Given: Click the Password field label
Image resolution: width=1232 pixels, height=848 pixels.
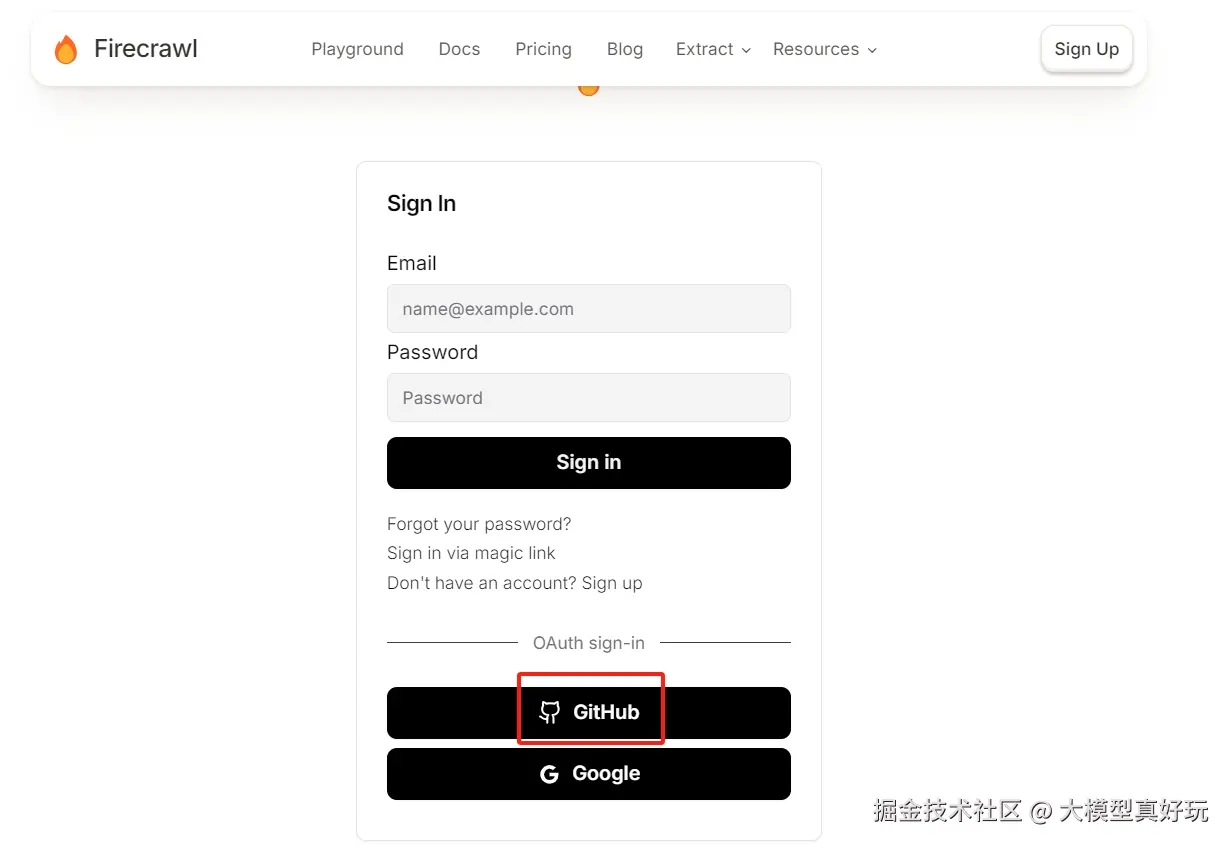Looking at the screenshot, I should coord(432,352).
